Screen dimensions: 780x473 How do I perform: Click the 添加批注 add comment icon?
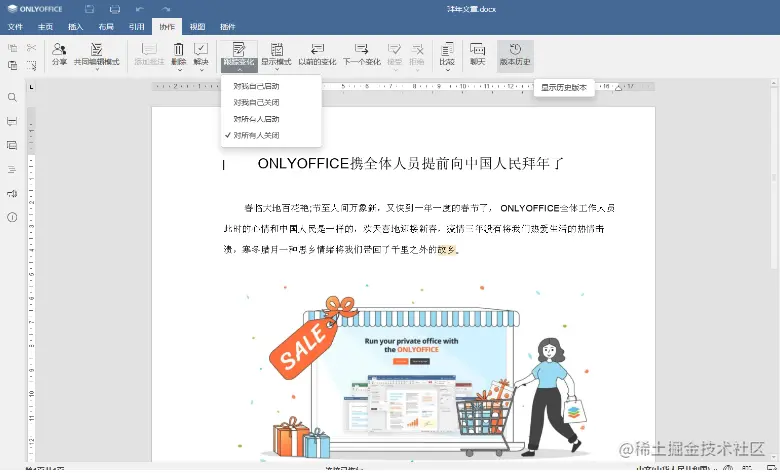[149, 49]
